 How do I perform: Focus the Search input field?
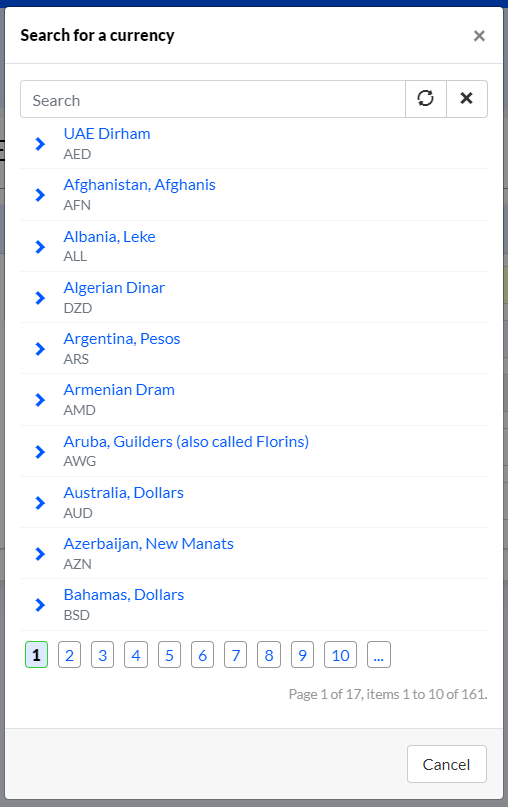point(213,99)
